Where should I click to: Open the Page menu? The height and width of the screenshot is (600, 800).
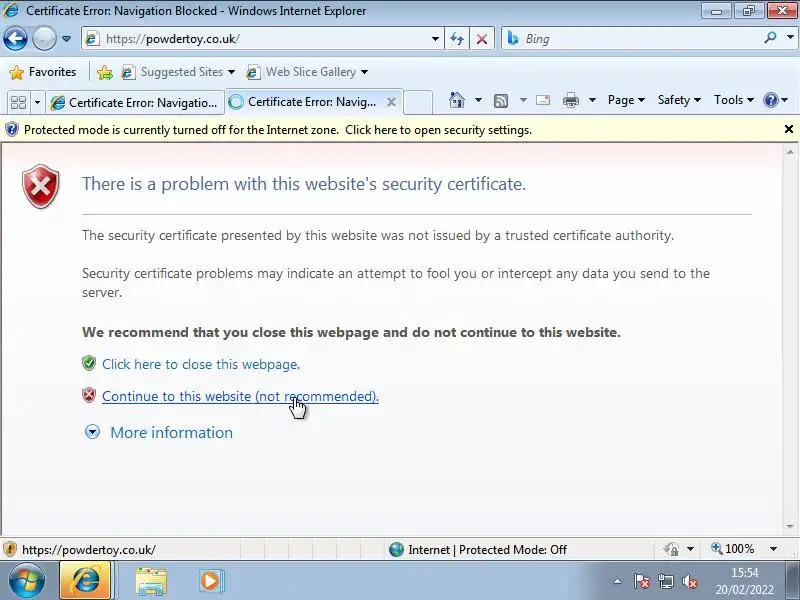pyautogui.click(x=626, y=100)
